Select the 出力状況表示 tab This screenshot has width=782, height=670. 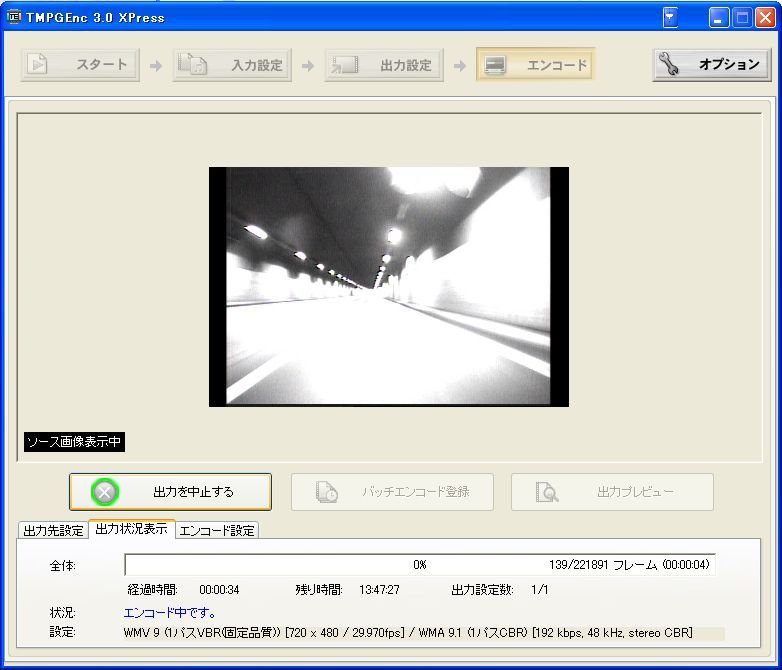[132, 529]
